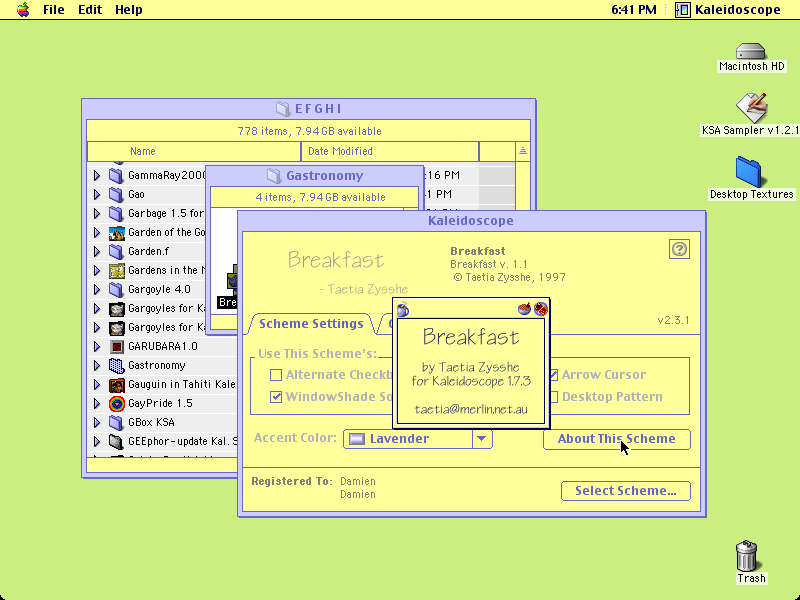Select the Trash icon on the desktop
The image size is (800, 600).
pos(747,556)
